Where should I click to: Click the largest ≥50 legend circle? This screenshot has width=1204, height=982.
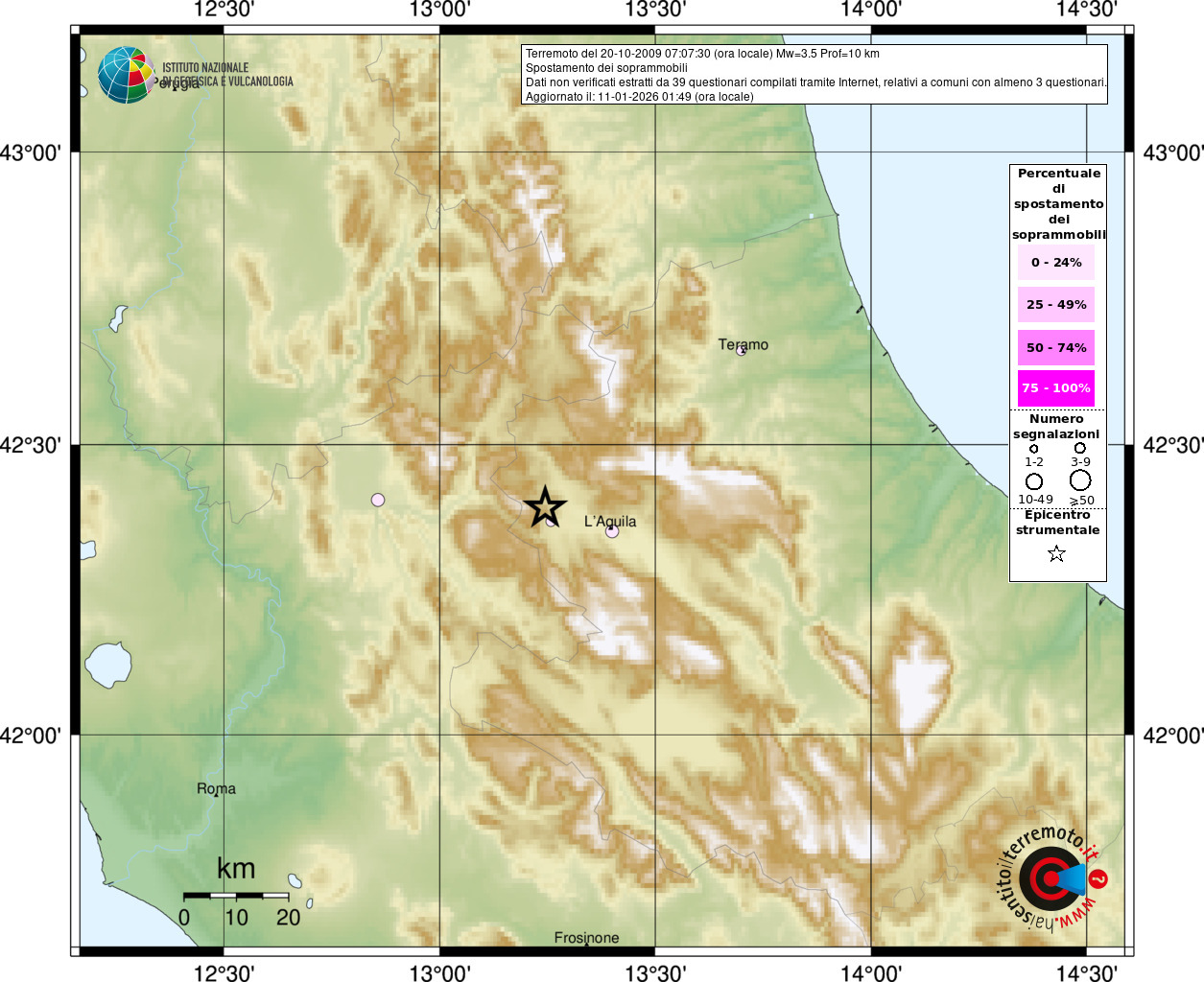coord(1080,479)
